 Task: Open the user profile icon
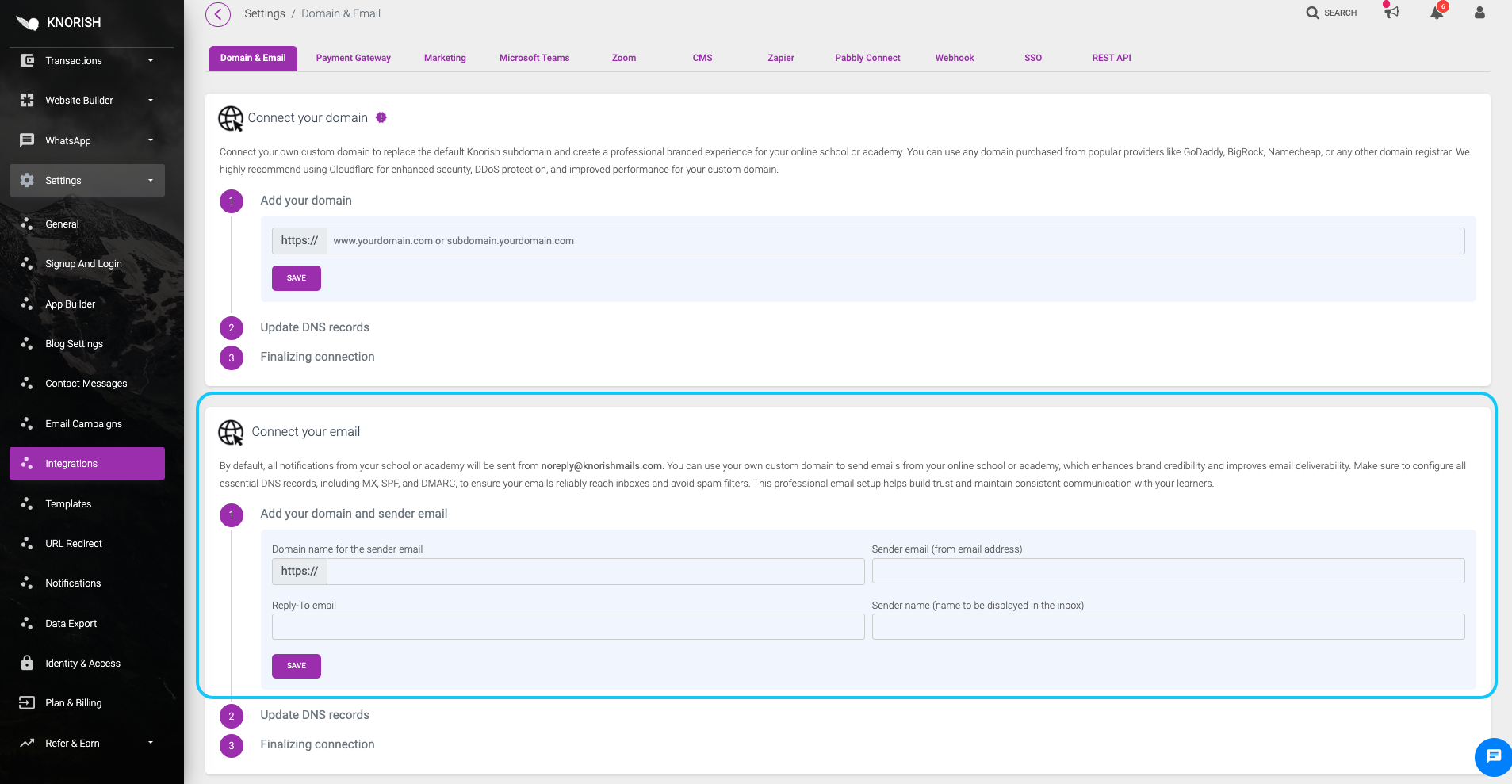coord(1479,13)
